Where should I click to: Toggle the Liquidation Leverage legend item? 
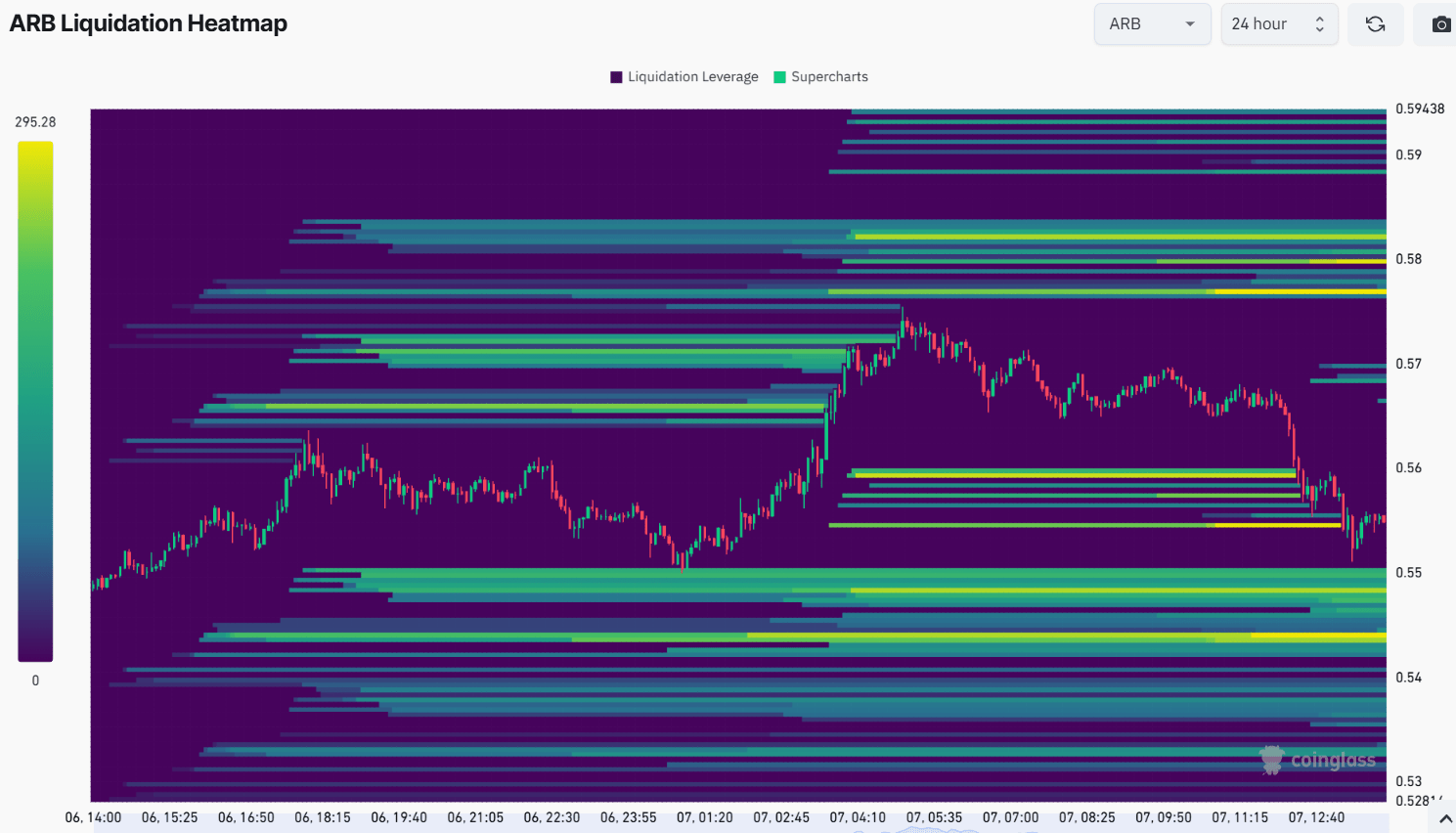[x=684, y=76]
